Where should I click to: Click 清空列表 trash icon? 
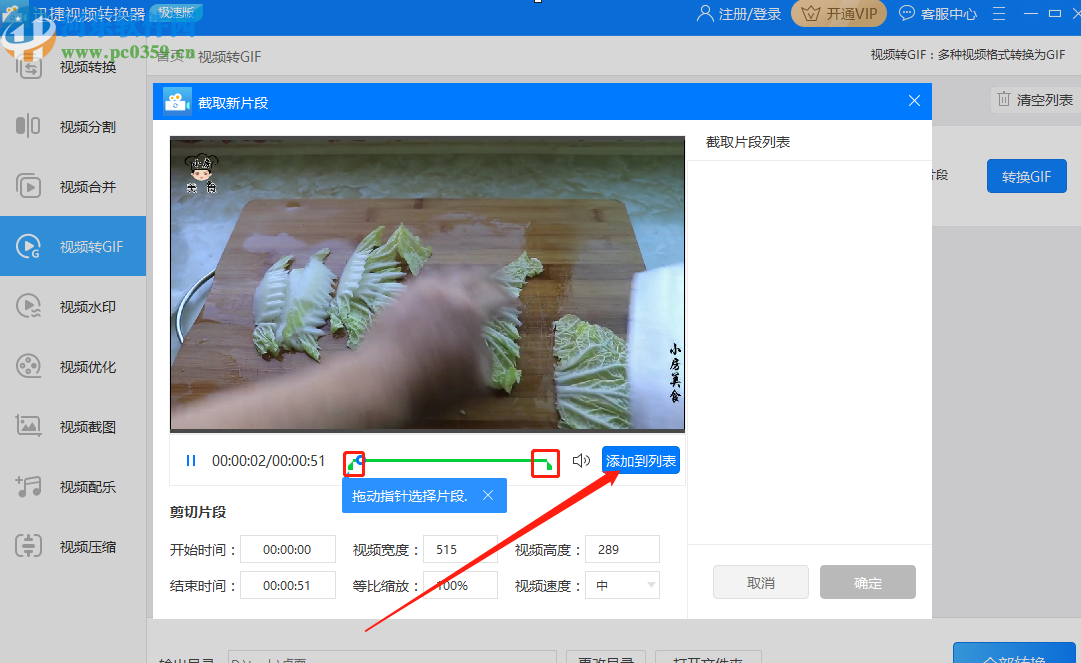coord(1003,99)
